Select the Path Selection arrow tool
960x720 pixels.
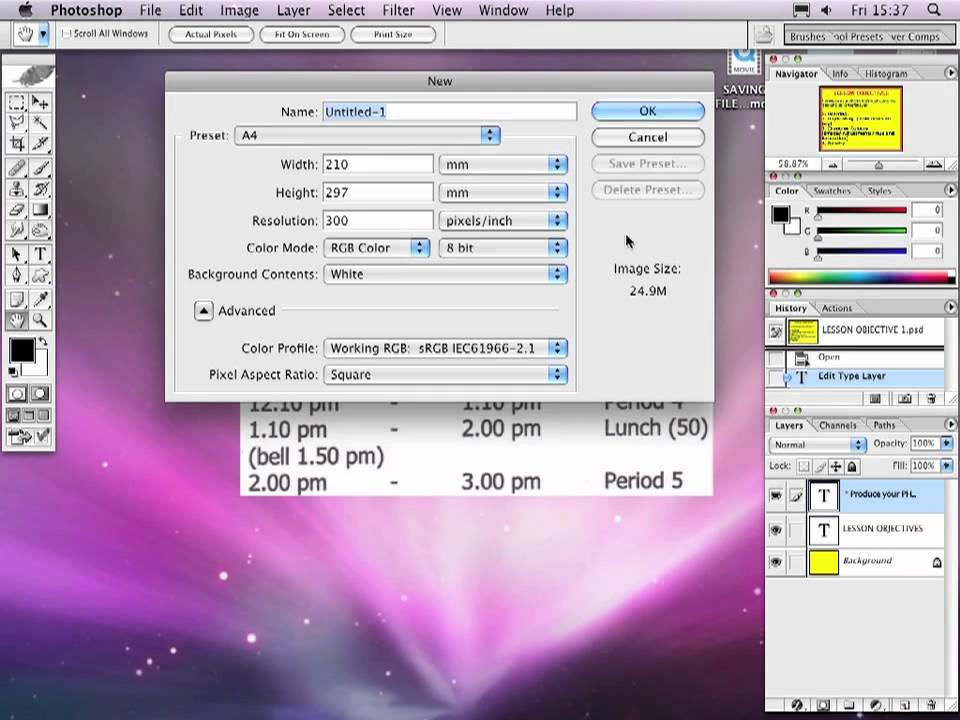tap(17, 253)
